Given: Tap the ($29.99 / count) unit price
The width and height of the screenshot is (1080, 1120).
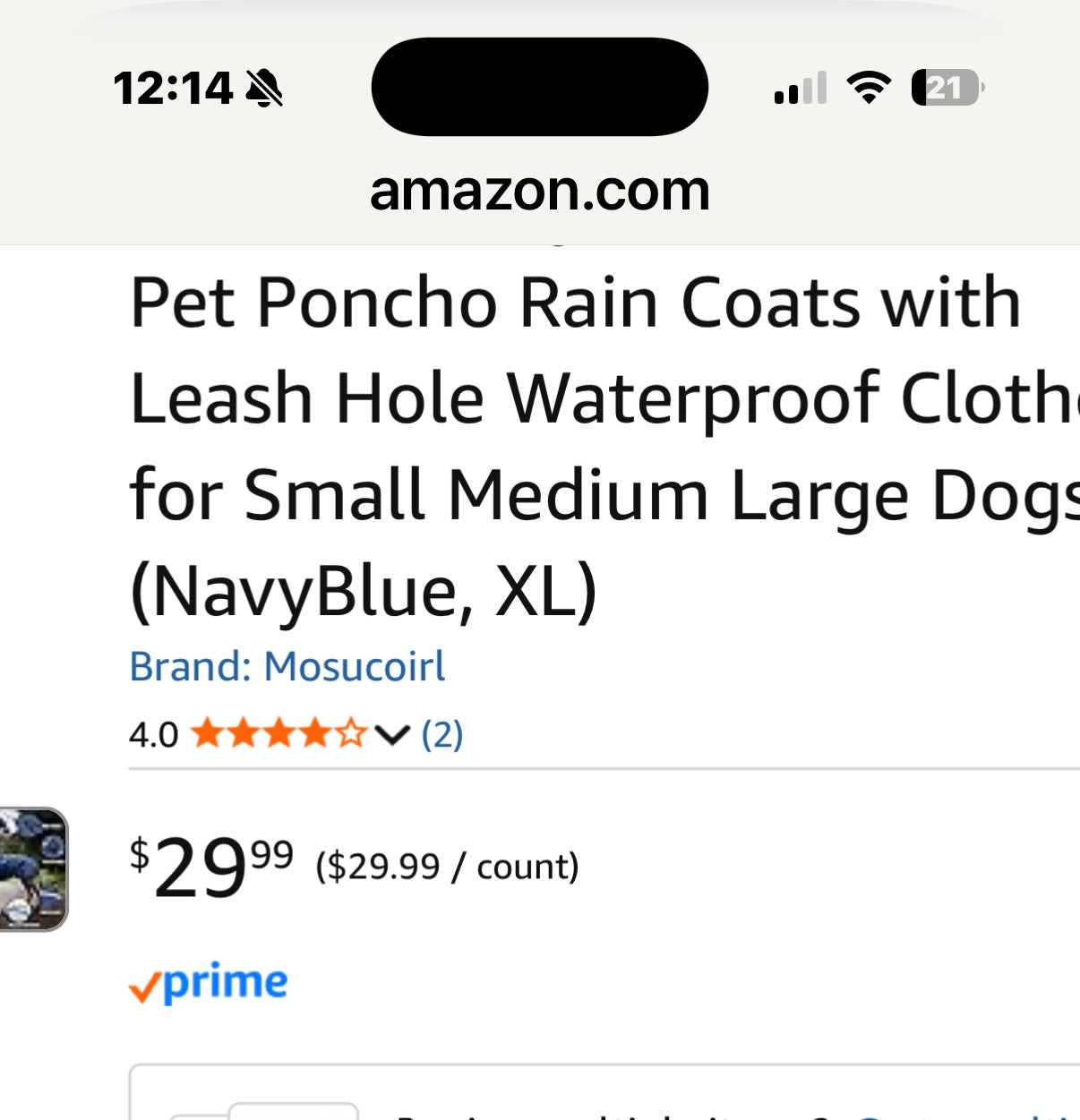Looking at the screenshot, I should pyautogui.click(x=447, y=867).
